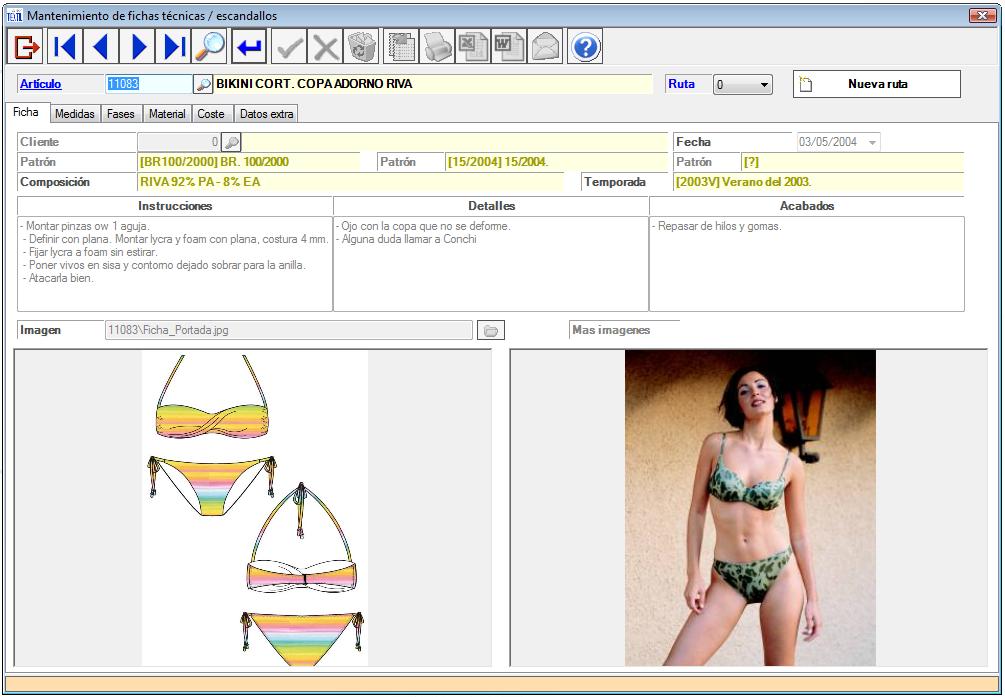Open the magnifier search tool in toolbar
The width and height of the screenshot is (1005, 697).
(209, 46)
